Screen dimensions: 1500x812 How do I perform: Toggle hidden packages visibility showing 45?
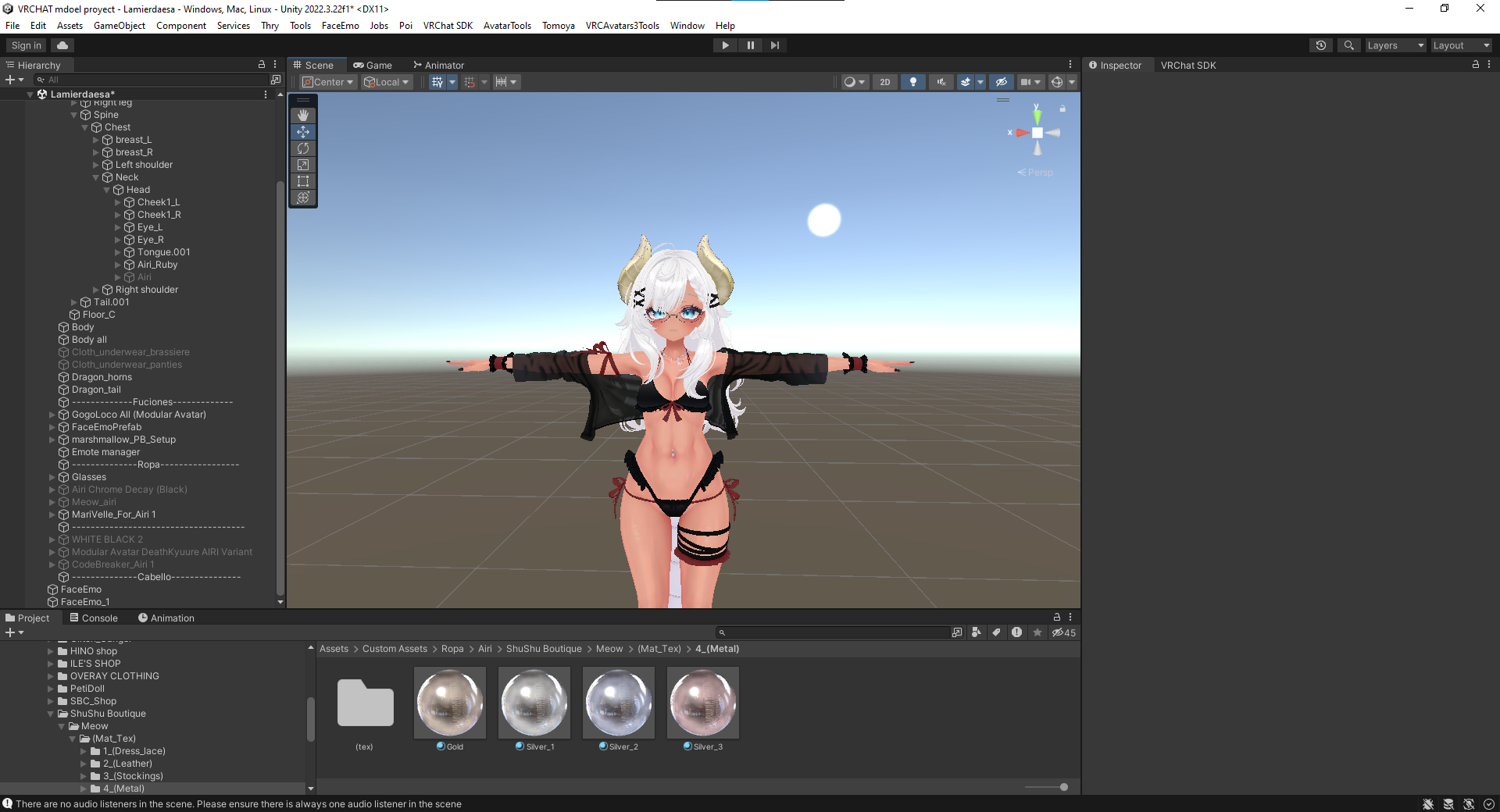1064,632
